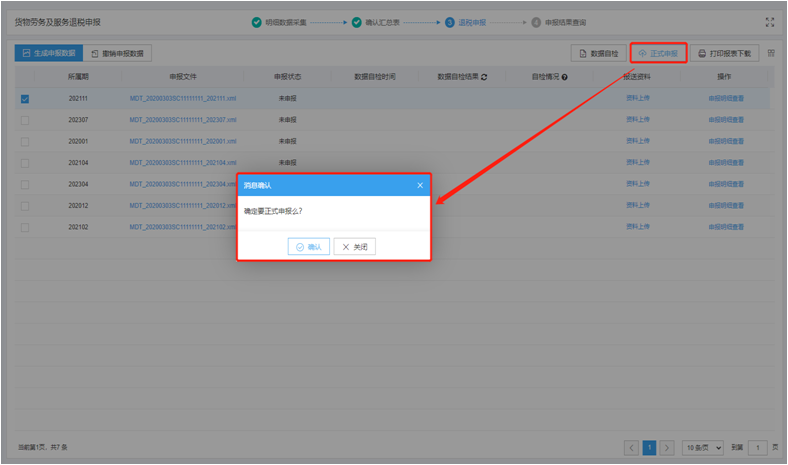Click the jump-to page number input field
Image resolution: width=788 pixels, height=465 pixels.
pos(758,448)
